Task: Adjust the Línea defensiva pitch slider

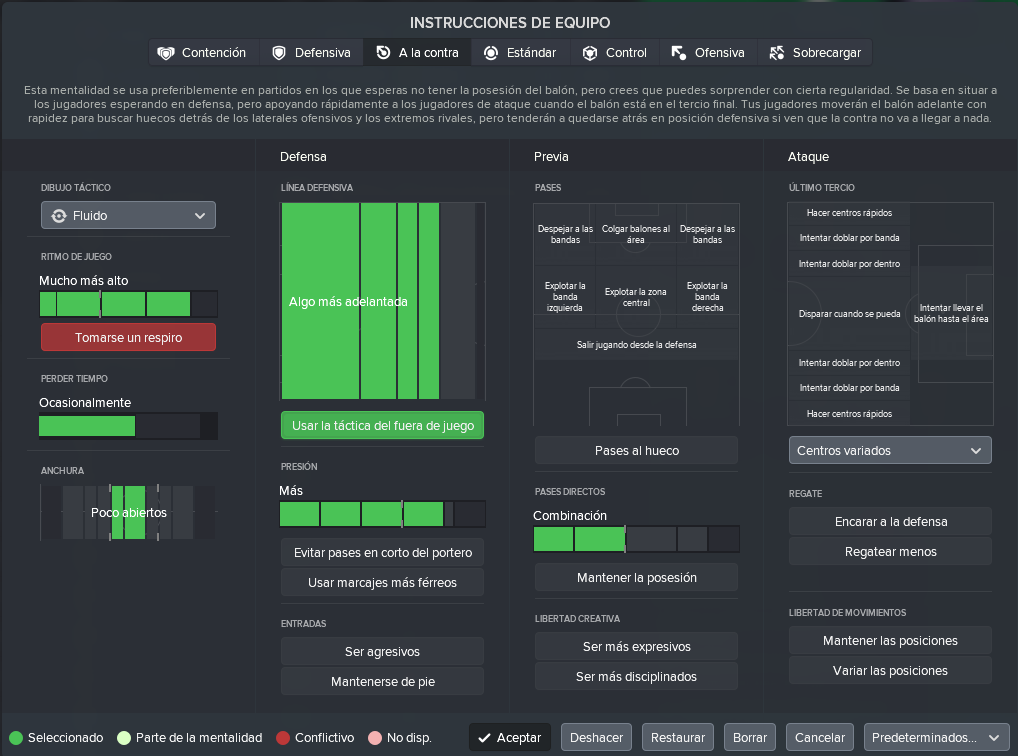Action: coord(383,301)
